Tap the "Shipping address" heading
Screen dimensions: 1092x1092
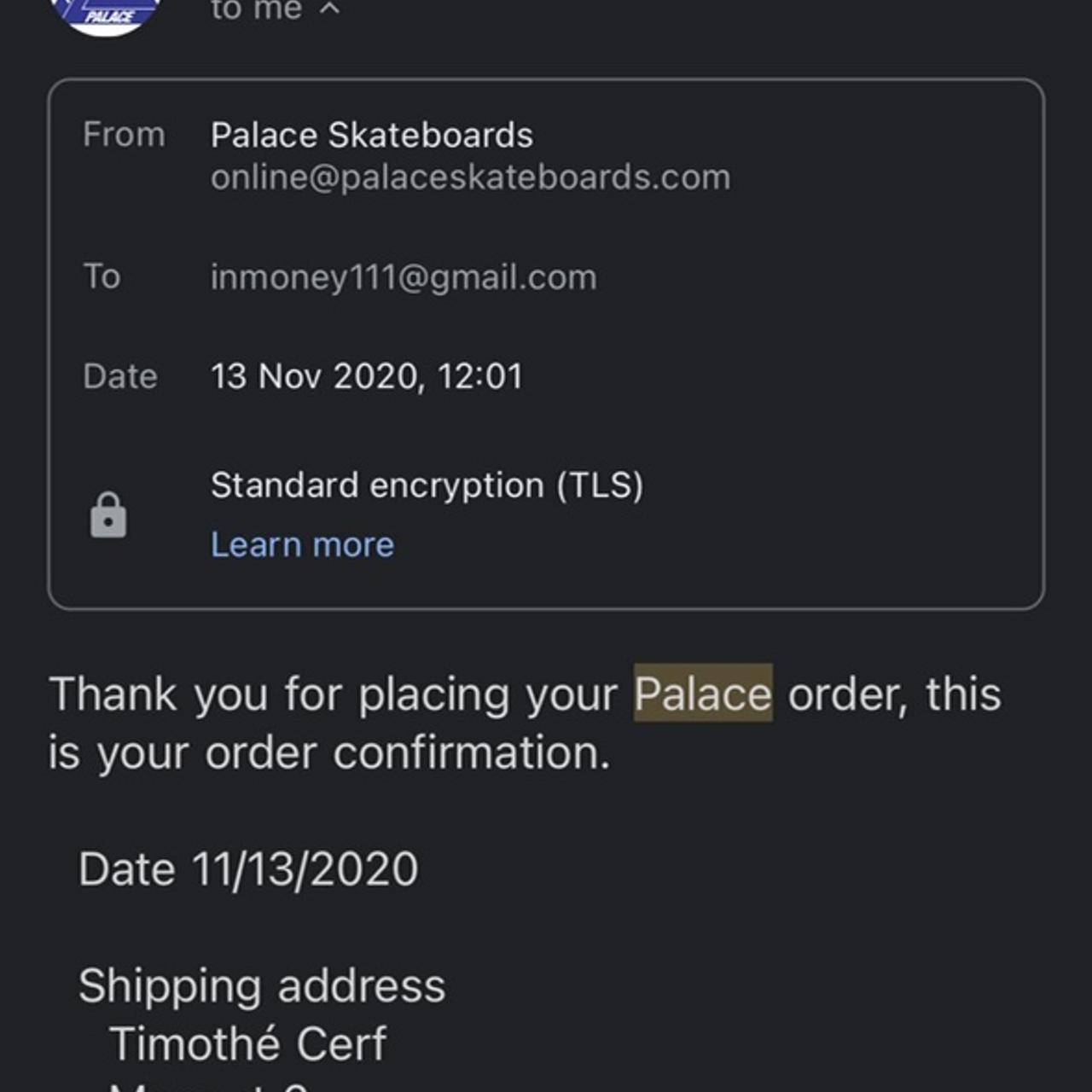pos(262,986)
